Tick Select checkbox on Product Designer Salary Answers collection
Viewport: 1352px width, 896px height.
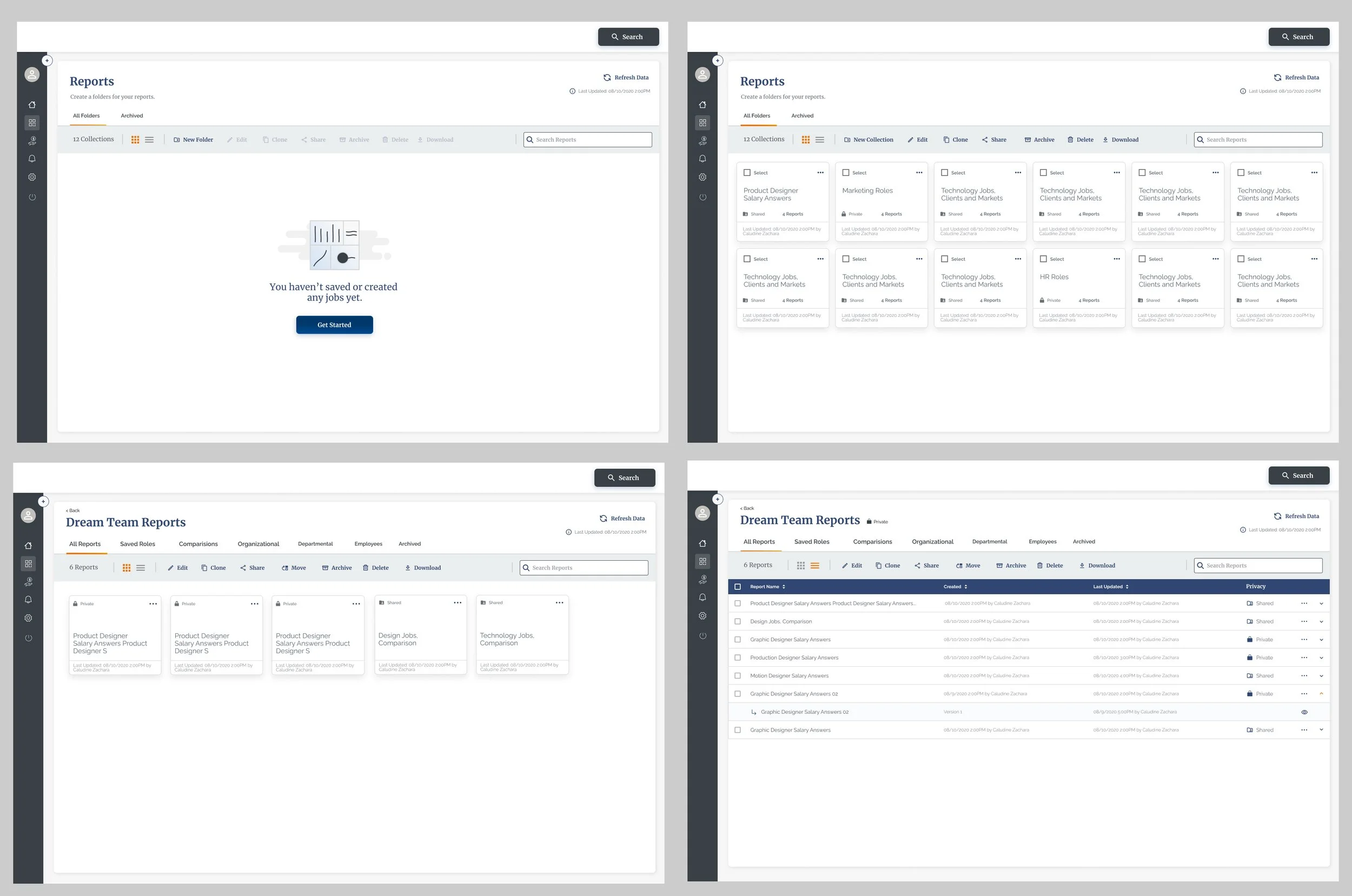pos(747,172)
